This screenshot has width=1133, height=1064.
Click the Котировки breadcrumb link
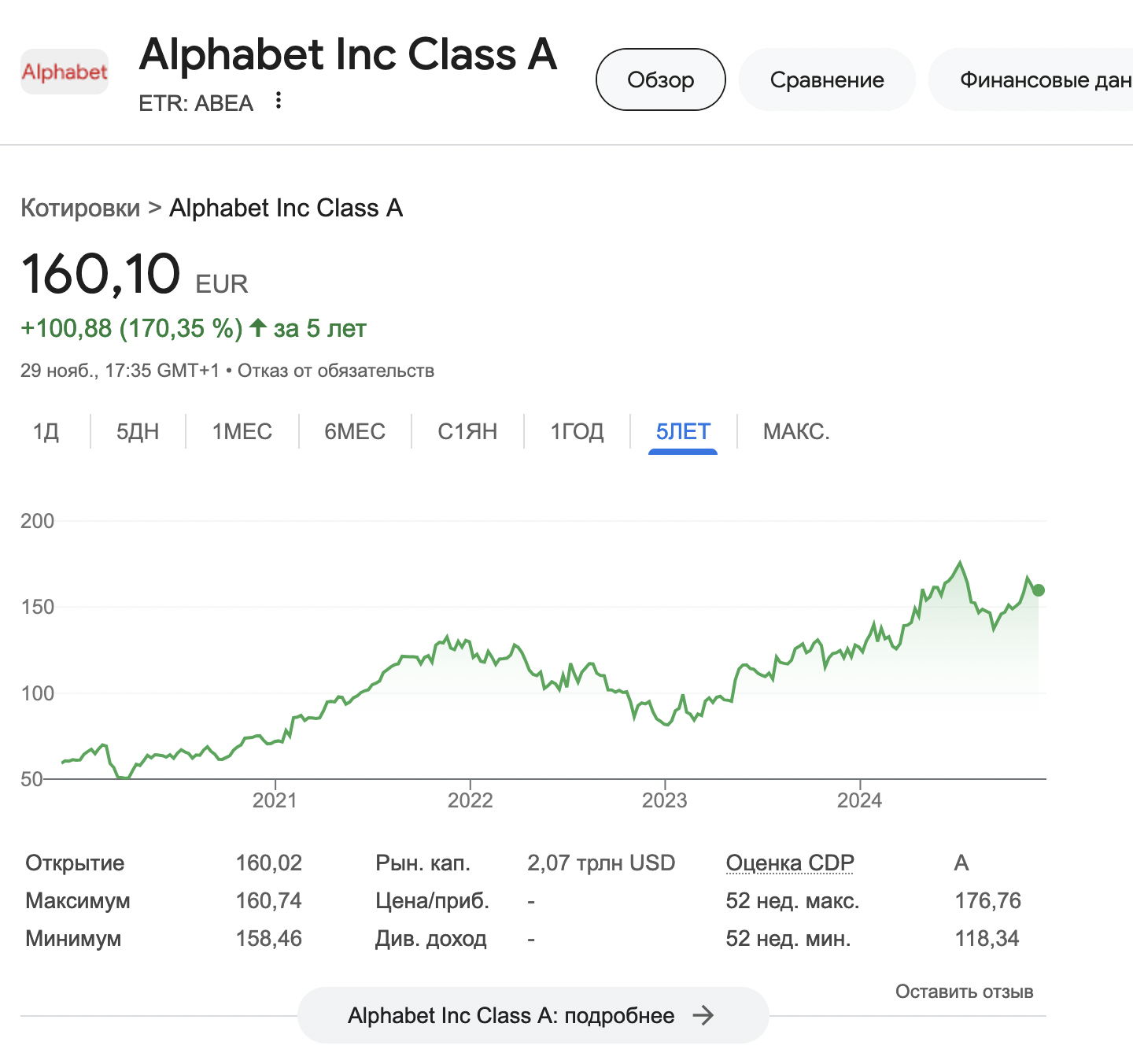click(80, 208)
